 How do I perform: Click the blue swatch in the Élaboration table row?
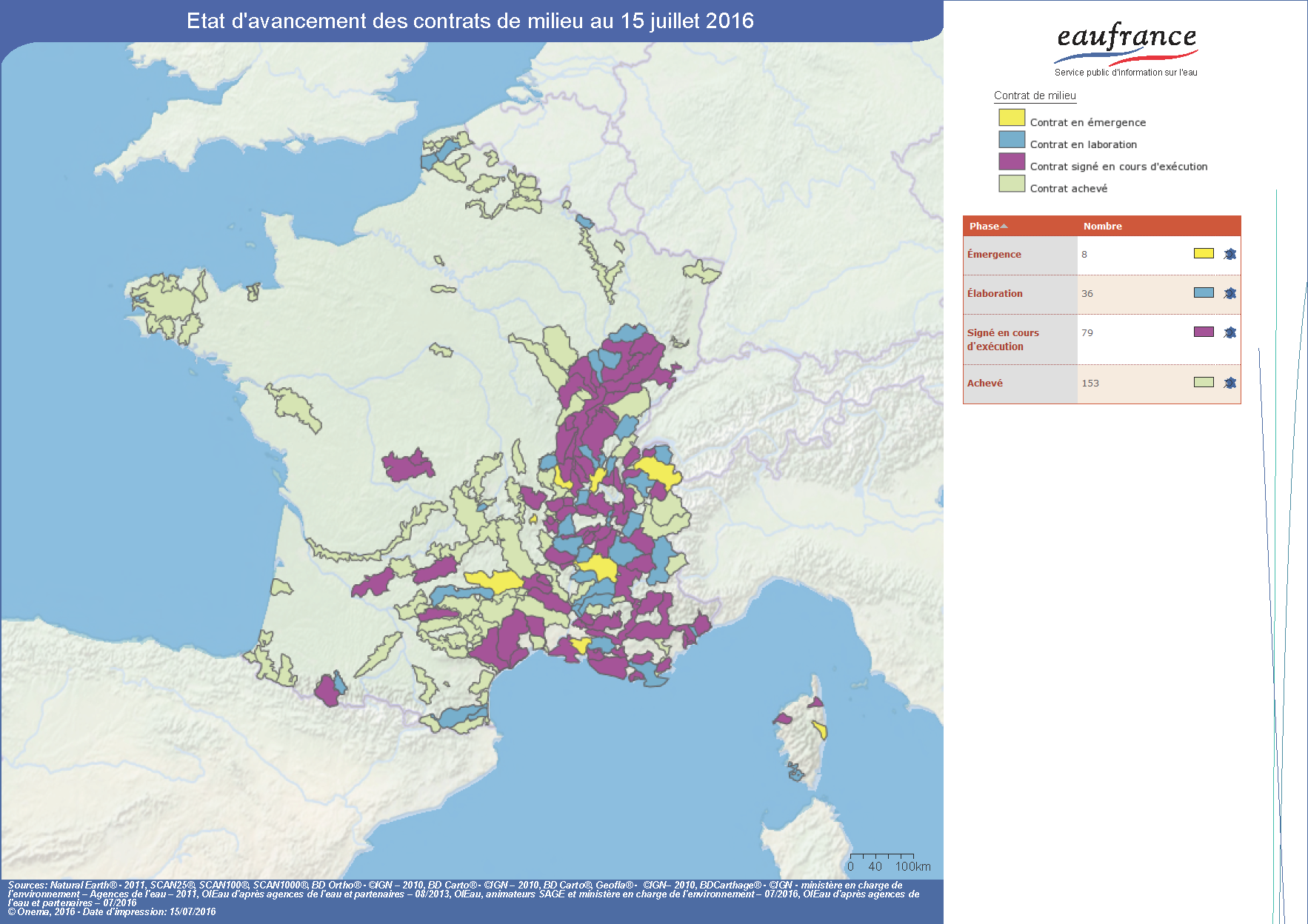pyautogui.click(x=1204, y=292)
